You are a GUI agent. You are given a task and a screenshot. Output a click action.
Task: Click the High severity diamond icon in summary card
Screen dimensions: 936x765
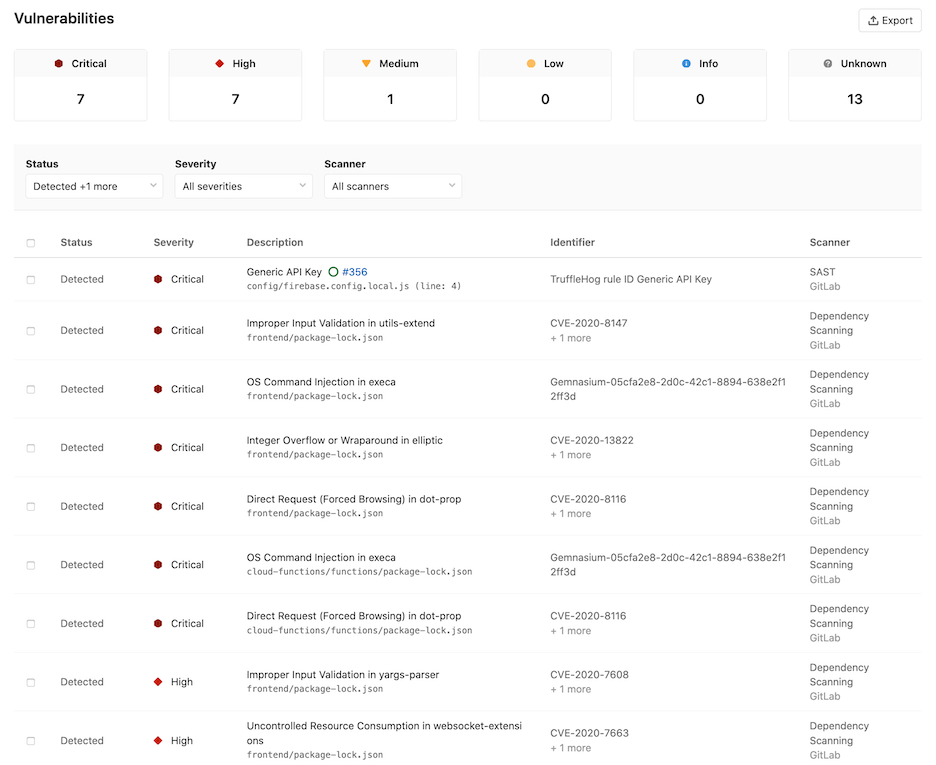[219, 64]
